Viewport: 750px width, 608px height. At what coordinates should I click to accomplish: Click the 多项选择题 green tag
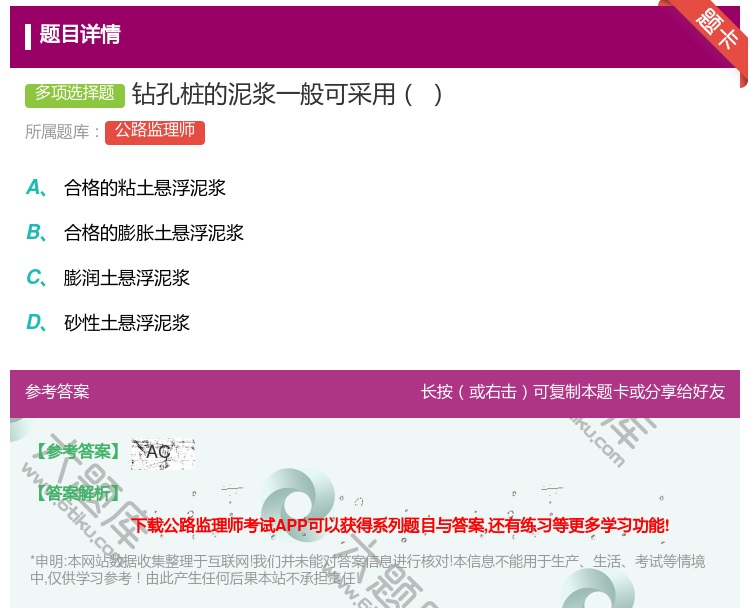[x=75, y=95]
